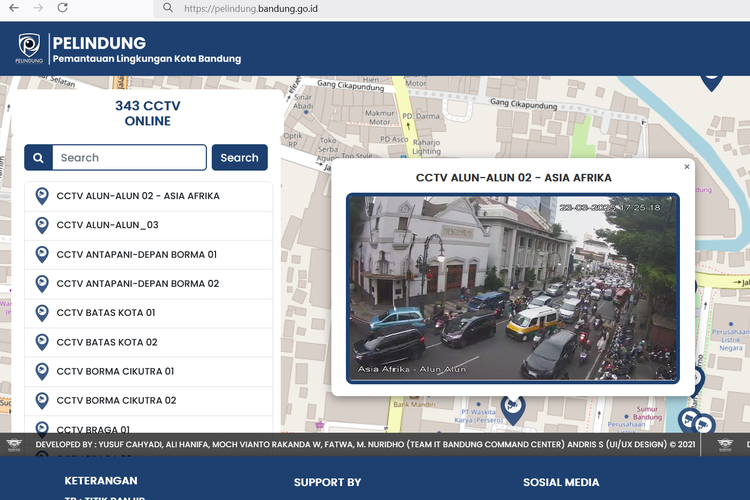Click CCTV map marker at top right corner
The height and width of the screenshot is (500, 750).
(711, 83)
